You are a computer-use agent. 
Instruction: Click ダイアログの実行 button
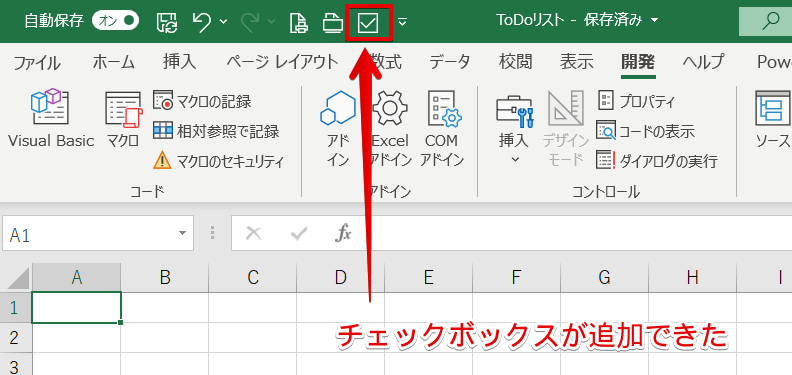(x=657, y=161)
